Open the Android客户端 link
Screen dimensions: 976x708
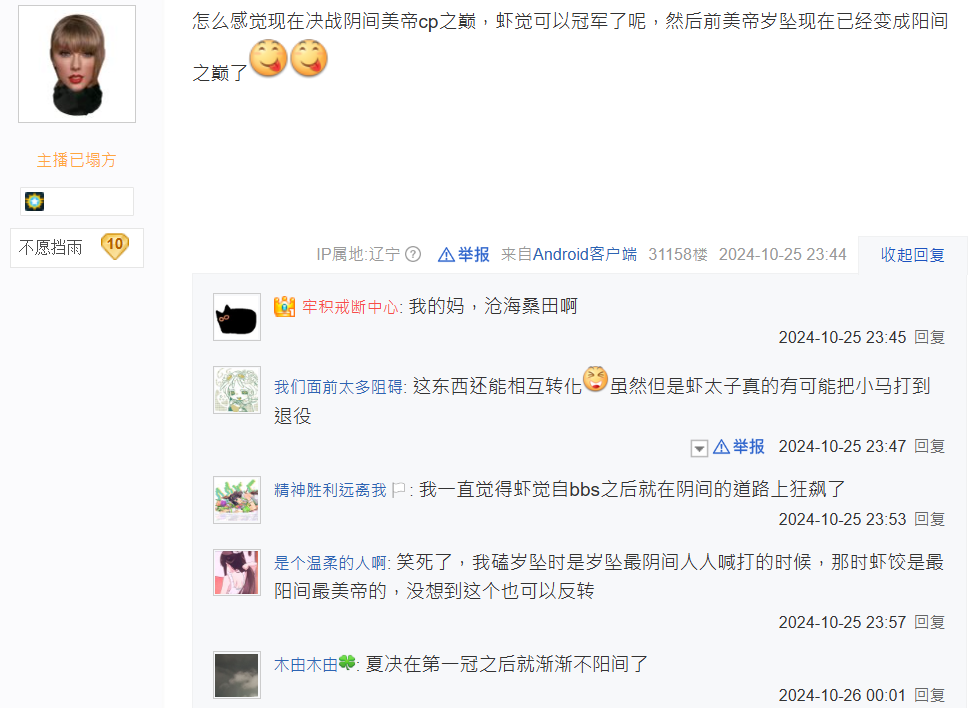point(584,254)
